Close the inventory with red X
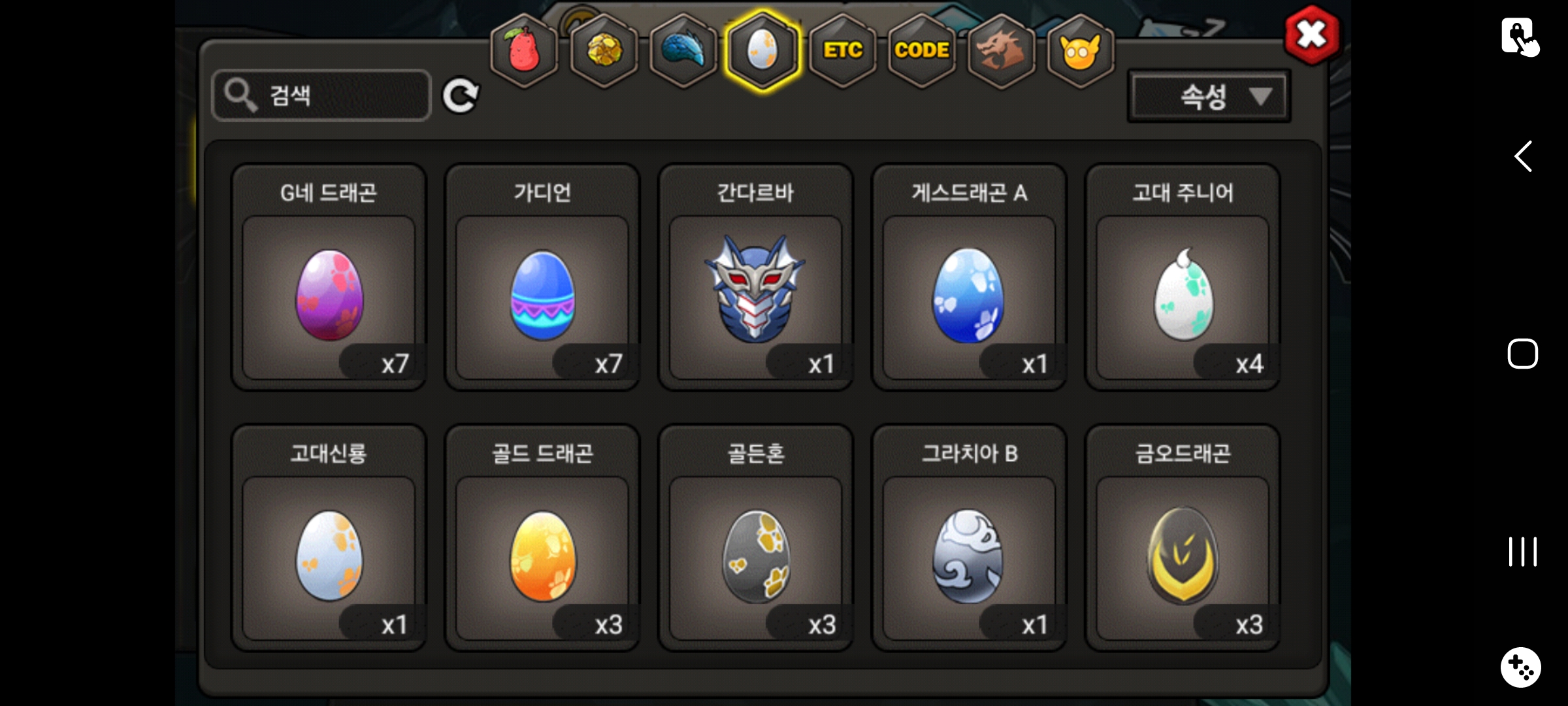This screenshot has width=1568, height=706. pos(1311,35)
